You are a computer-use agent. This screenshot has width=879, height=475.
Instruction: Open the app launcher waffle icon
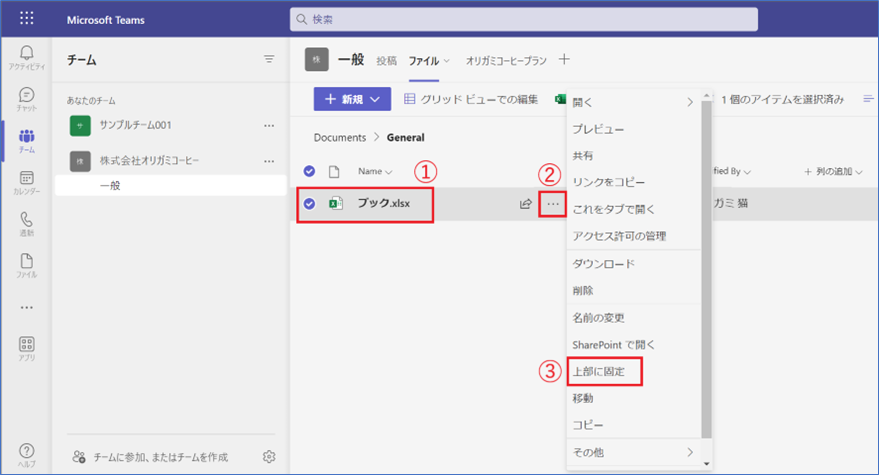(x=27, y=19)
